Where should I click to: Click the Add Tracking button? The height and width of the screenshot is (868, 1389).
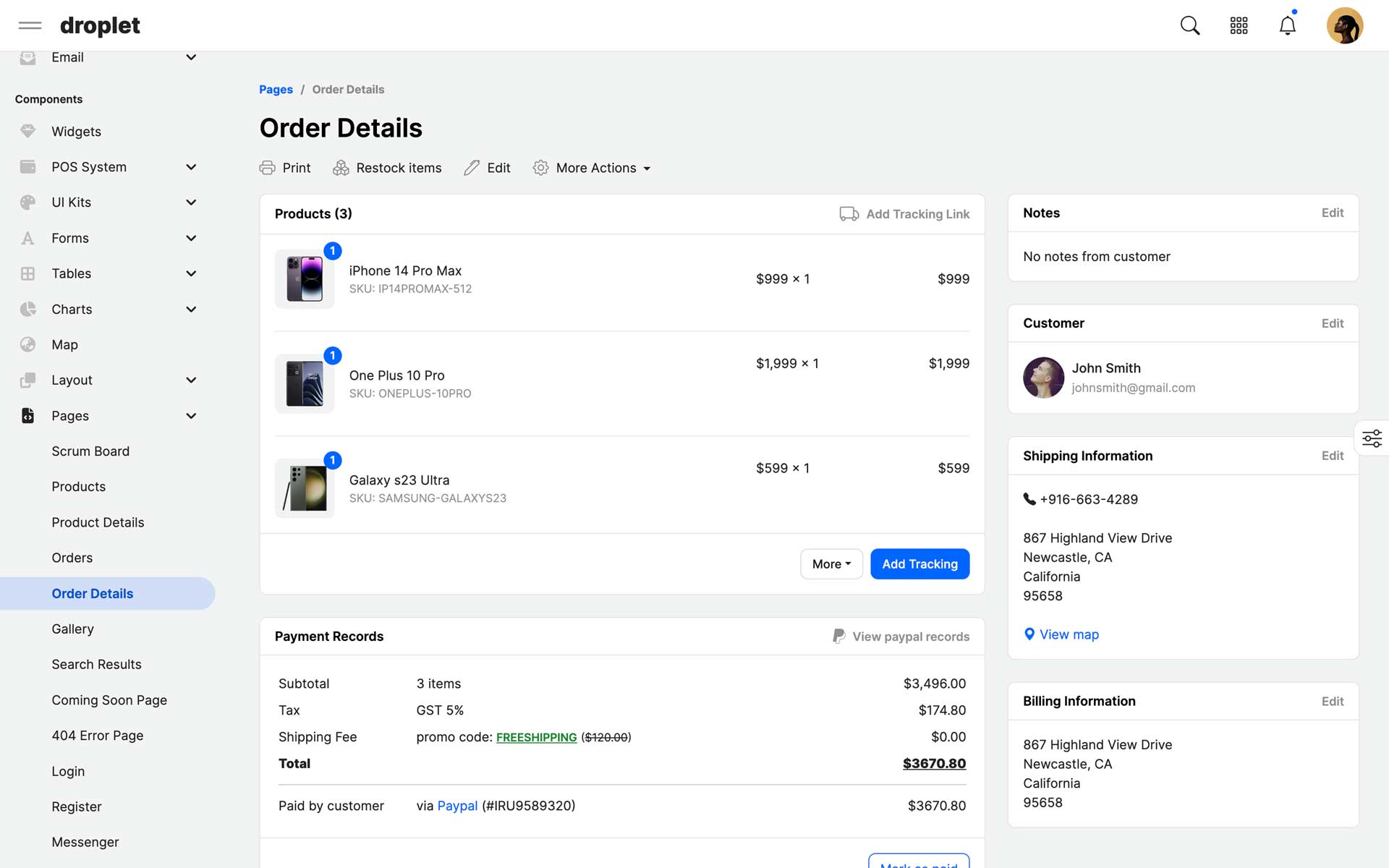click(919, 564)
